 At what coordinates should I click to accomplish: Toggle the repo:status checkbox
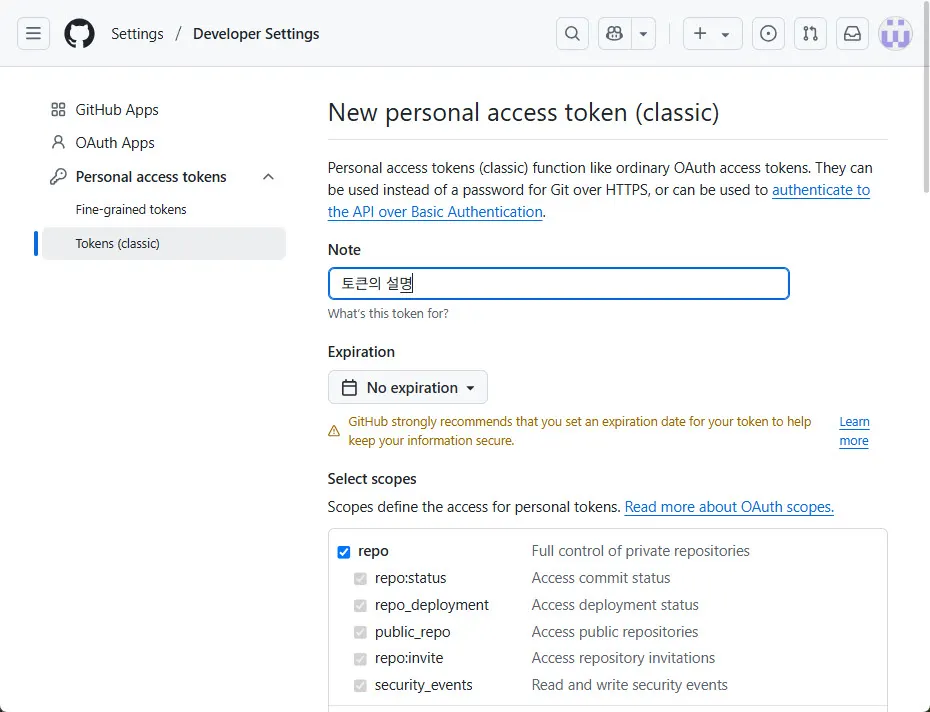(360, 578)
